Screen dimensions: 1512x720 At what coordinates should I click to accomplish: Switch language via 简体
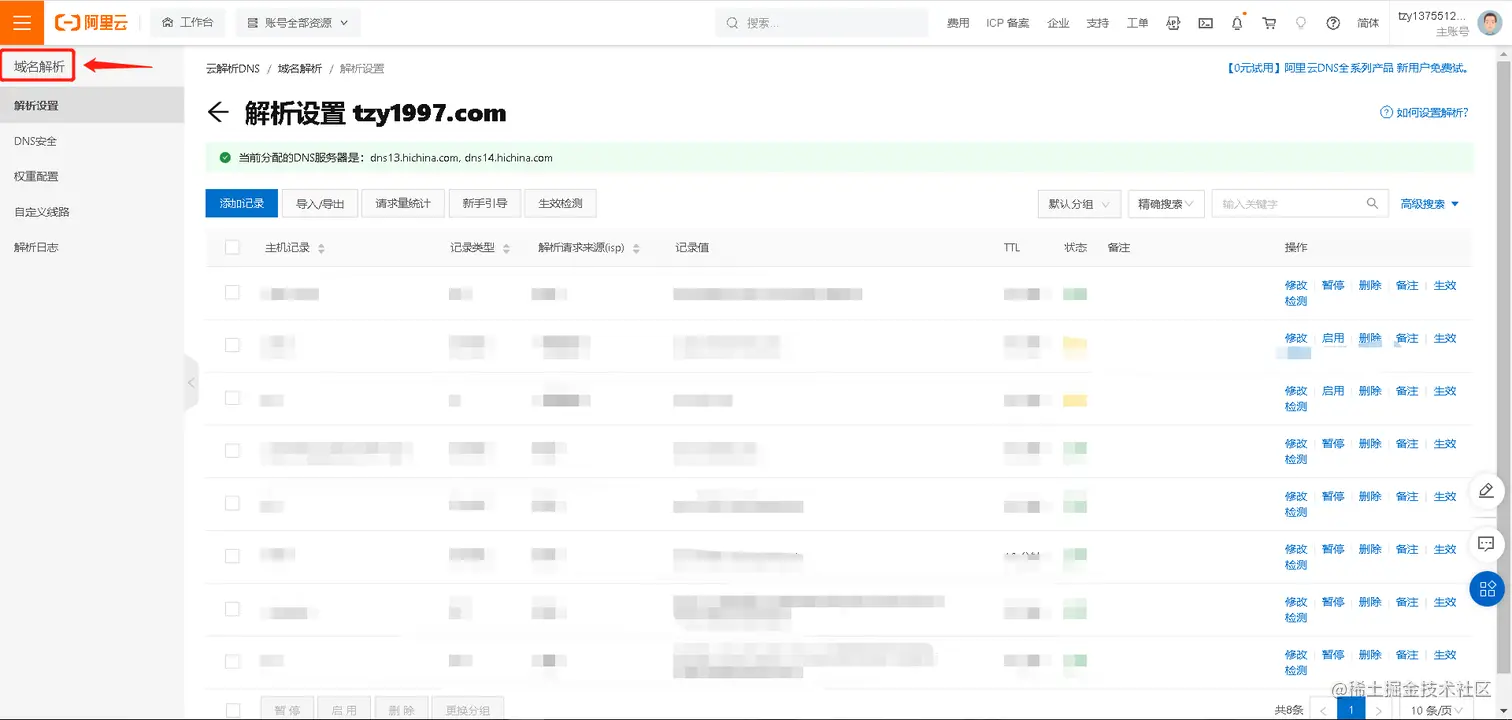tap(1368, 23)
